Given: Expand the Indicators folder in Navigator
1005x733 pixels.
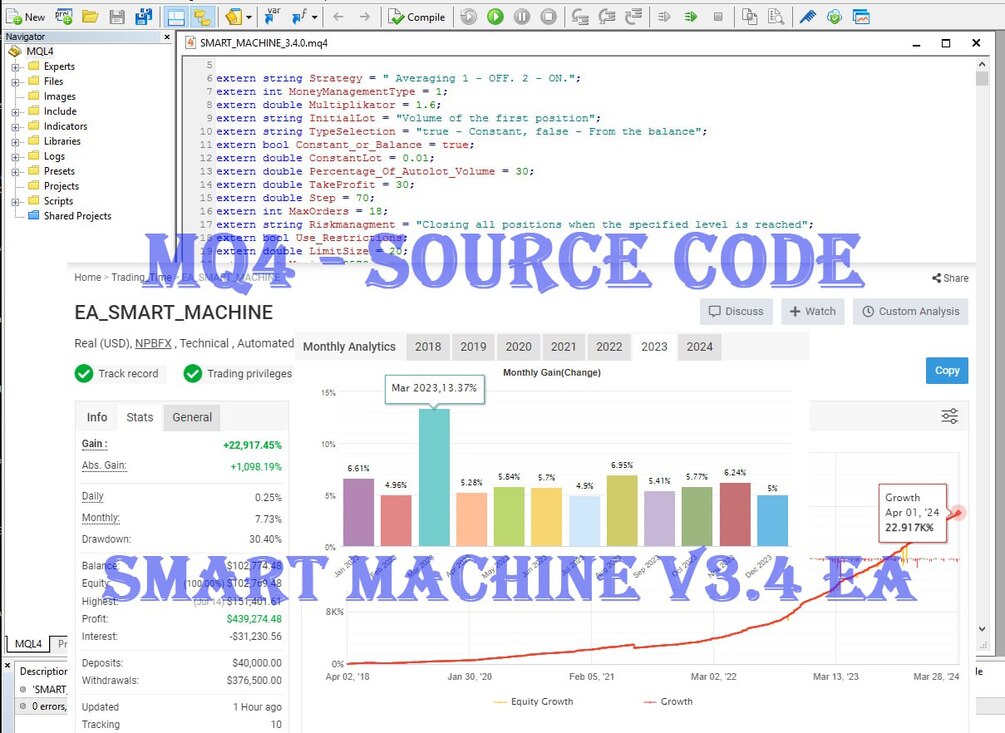Looking at the screenshot, I should [15, 126].
